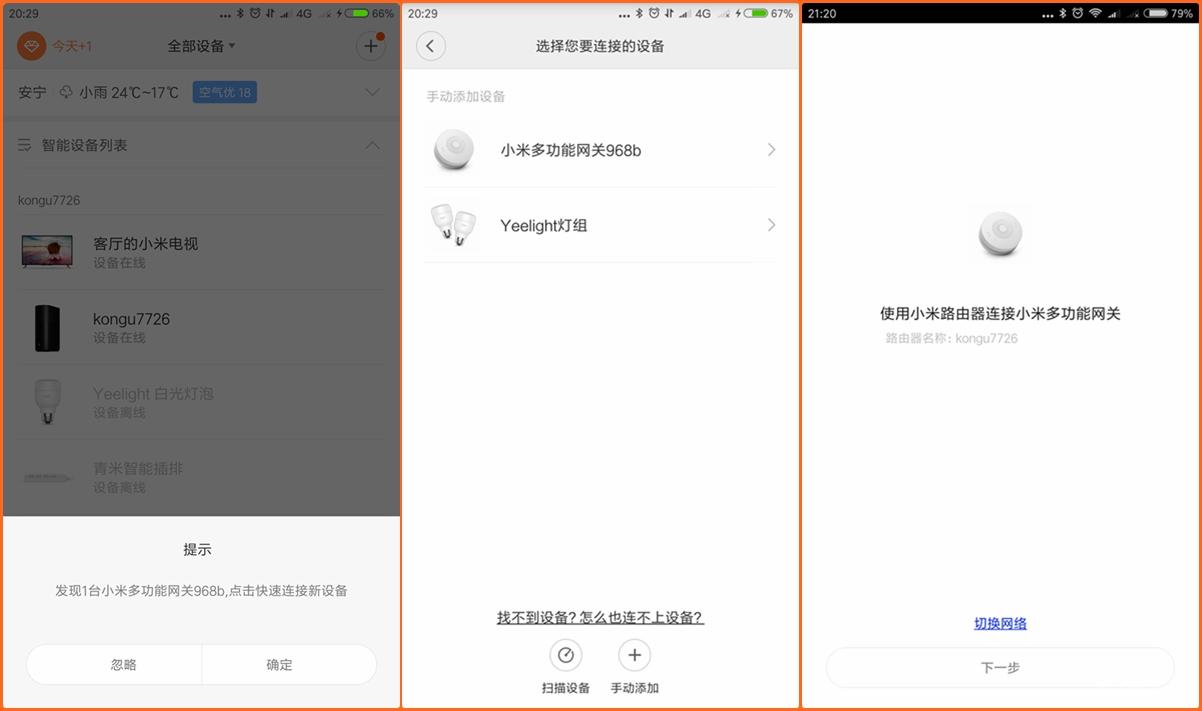Tap 确定 to connect the new gateway
This screenshot has width=1202, height=711.
[288, 664]
